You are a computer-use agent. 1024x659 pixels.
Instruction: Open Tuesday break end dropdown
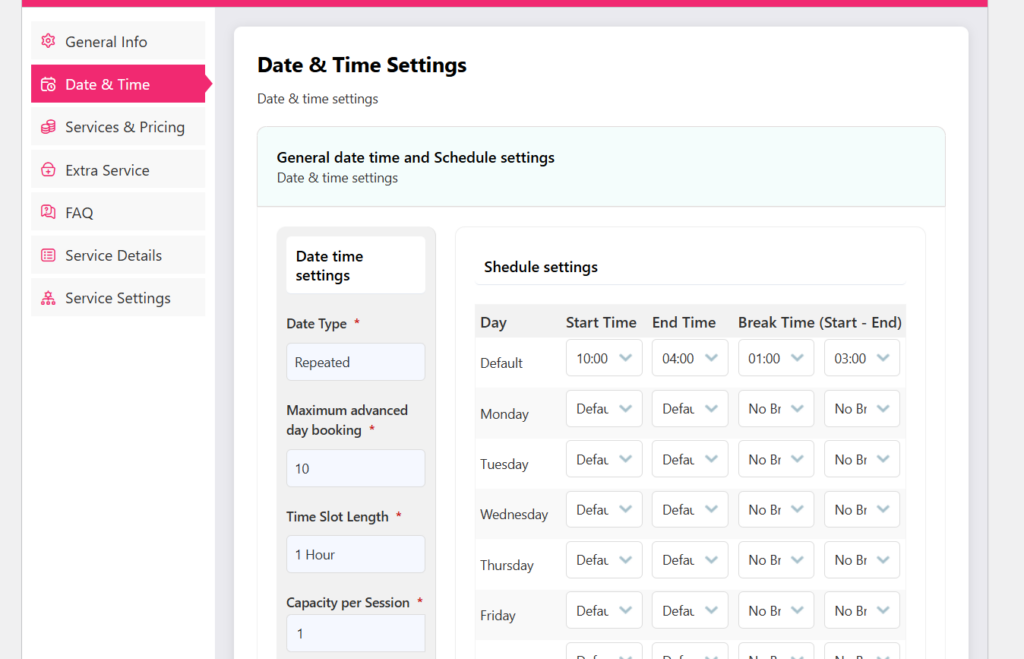[862, 459]
